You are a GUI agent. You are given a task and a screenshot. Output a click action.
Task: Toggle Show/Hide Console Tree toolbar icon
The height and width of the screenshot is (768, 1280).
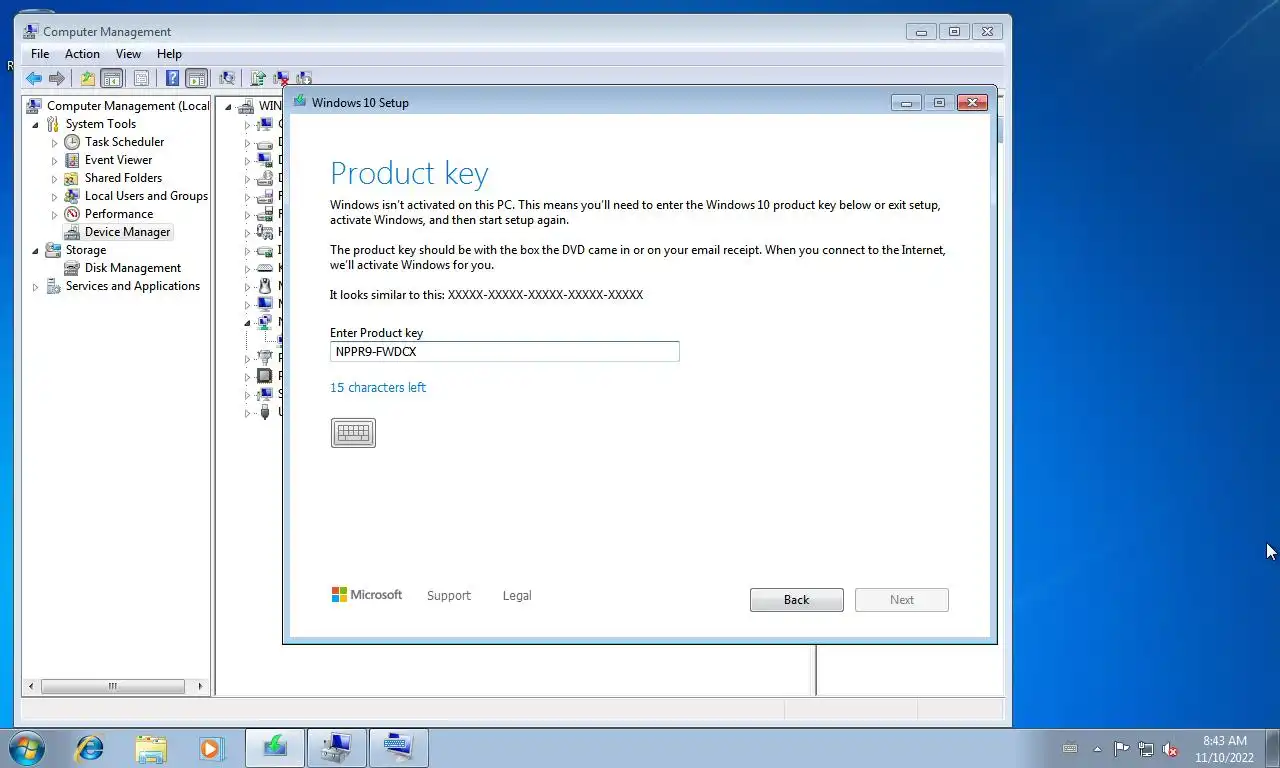pos(112,78)
